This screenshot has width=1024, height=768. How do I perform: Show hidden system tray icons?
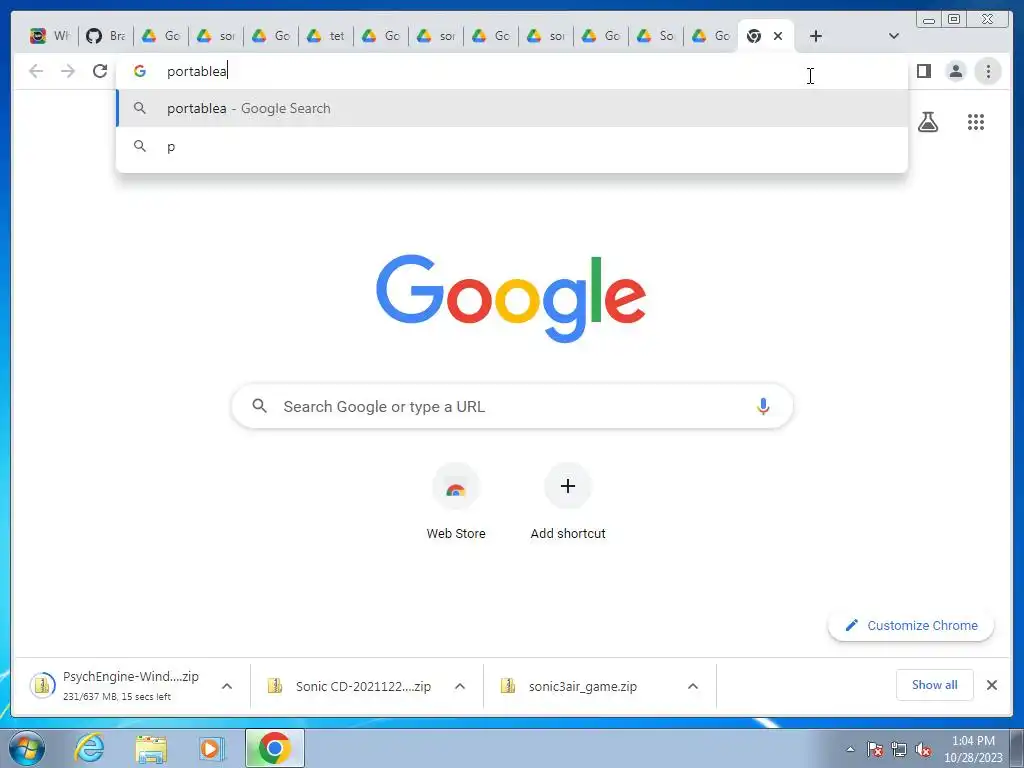tap(850, 749)
